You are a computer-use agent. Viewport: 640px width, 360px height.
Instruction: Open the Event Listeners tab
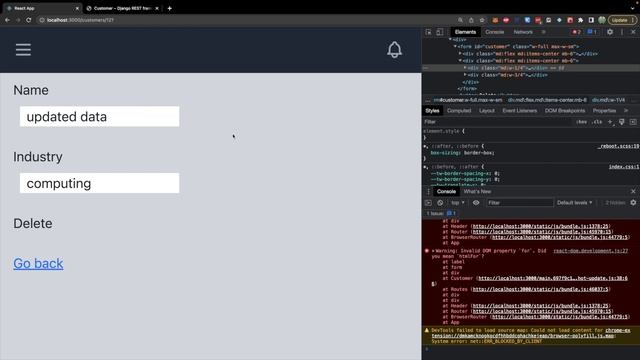(x=520, y=111)
